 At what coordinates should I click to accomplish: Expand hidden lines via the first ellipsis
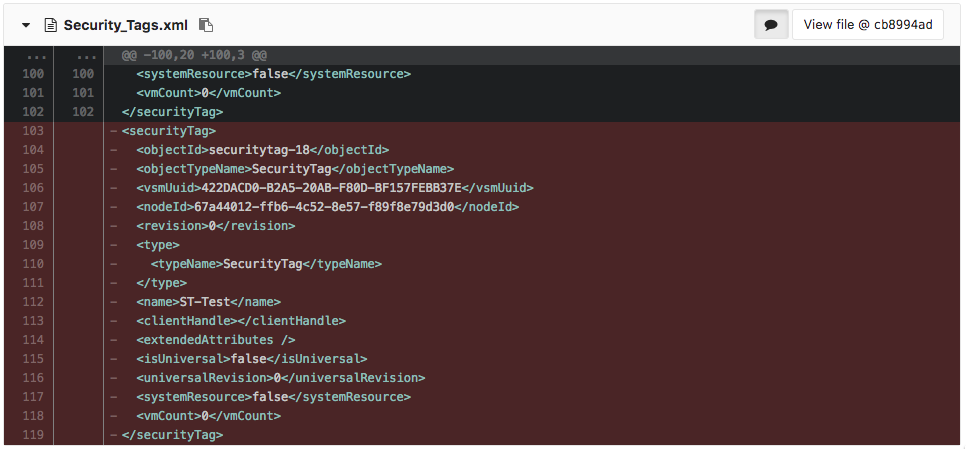click(28, 56)
